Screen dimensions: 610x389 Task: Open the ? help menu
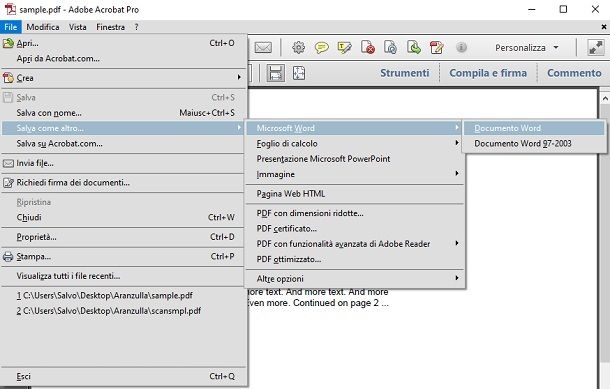(136, 27)
